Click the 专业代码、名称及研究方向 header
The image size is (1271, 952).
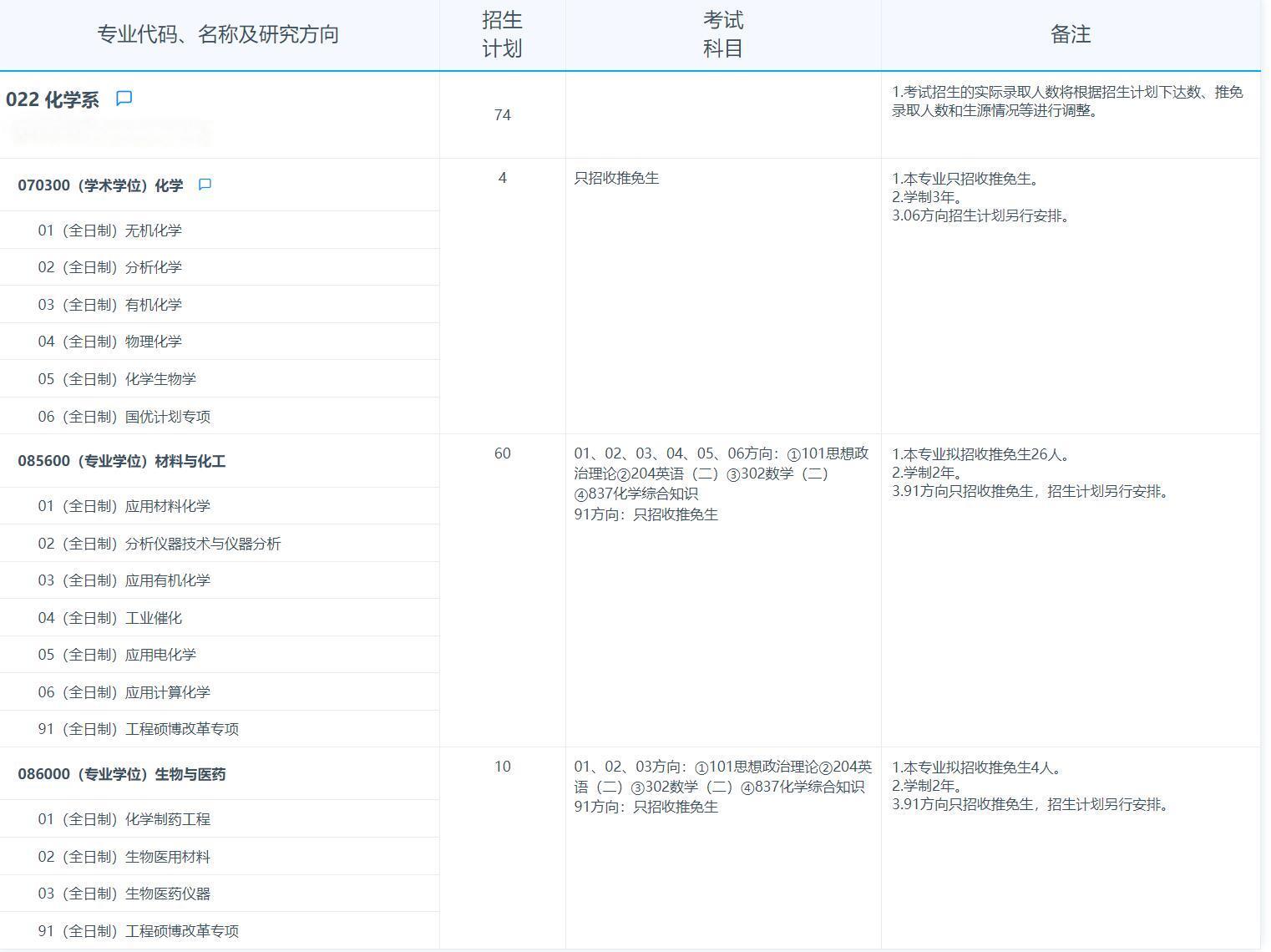(x=219, y=34)
